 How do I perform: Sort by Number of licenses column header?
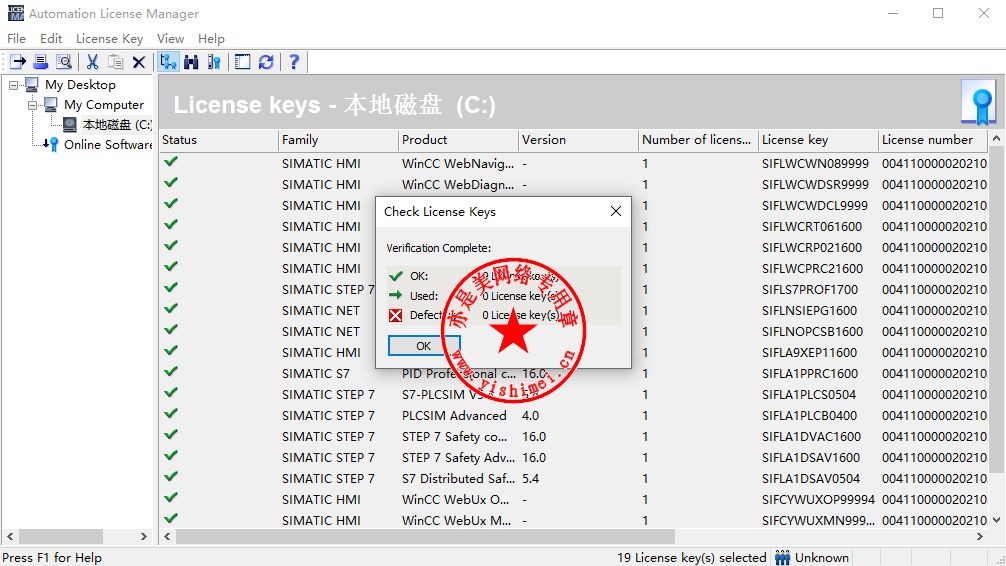coord(699,140)
